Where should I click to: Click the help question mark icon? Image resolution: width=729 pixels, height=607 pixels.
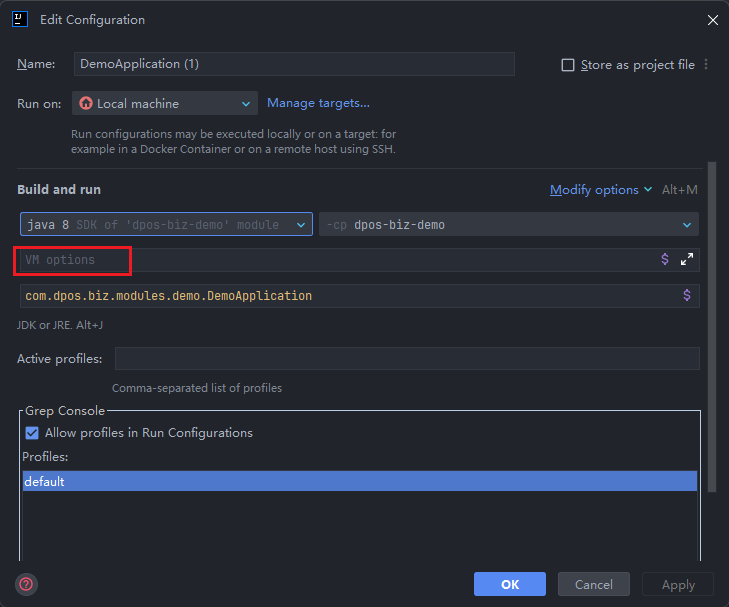(26, 584)
